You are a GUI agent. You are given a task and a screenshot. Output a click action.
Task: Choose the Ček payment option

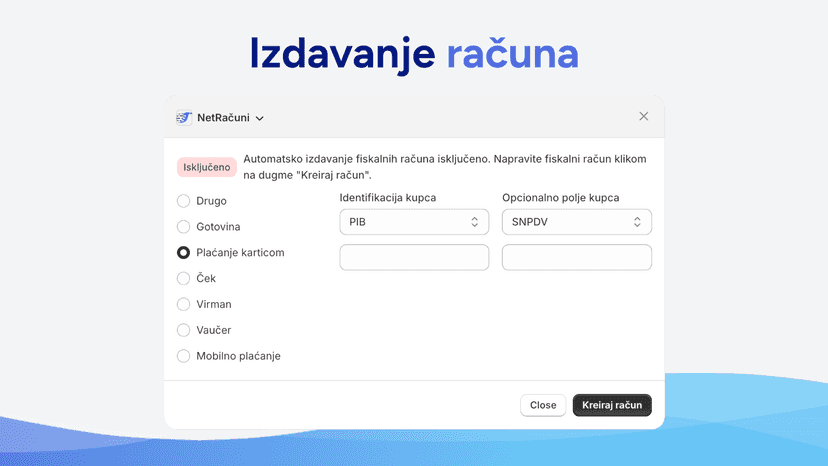point(183,278)
